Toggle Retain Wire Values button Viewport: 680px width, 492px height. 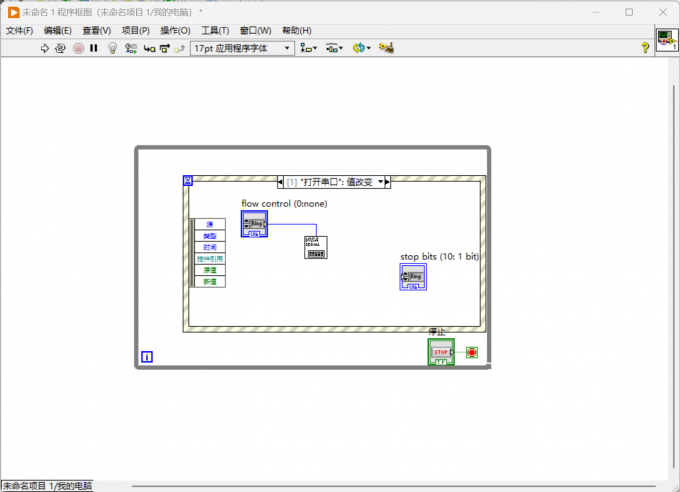pos(131,48)
